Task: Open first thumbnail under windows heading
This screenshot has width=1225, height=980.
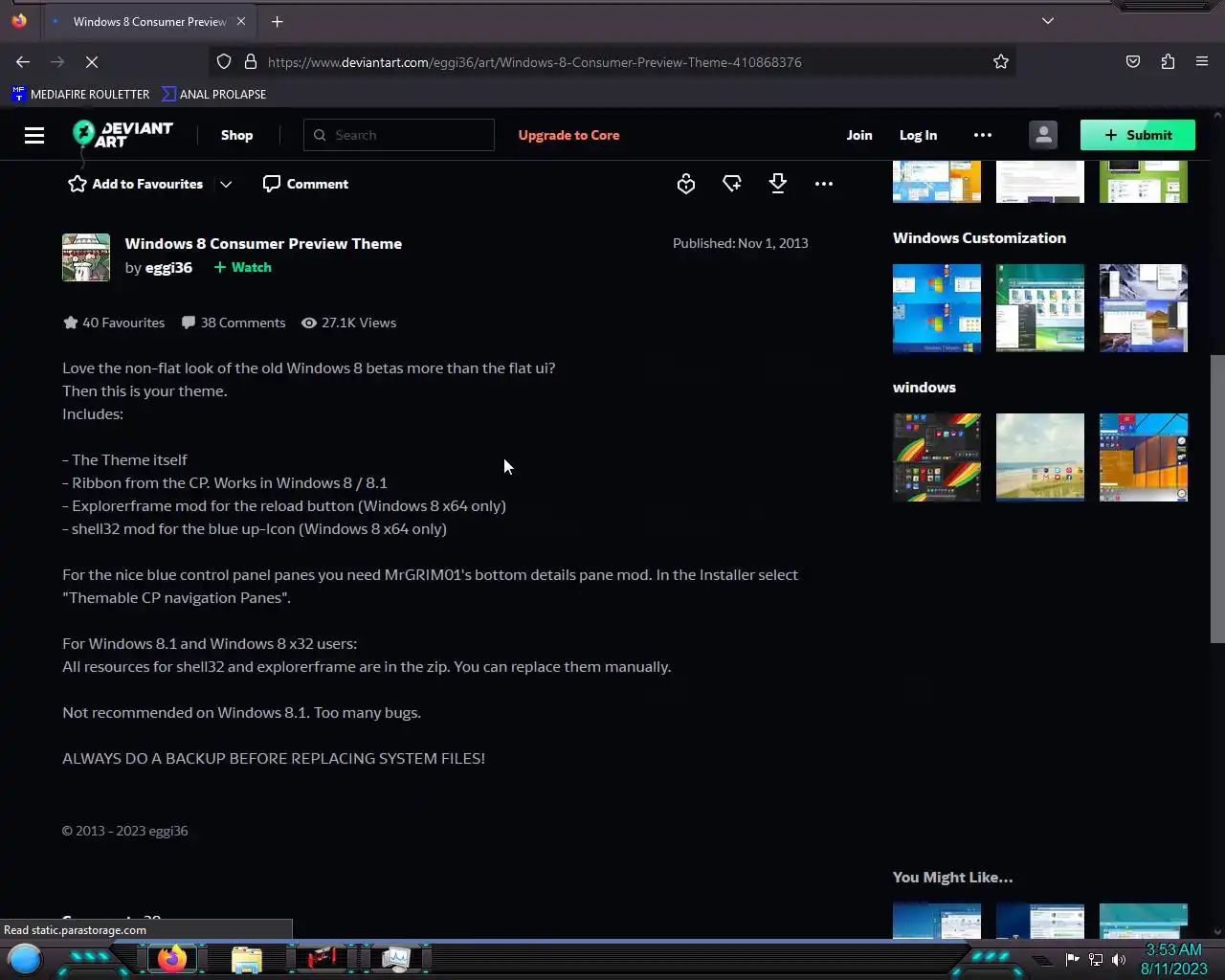Action: click(x=937, y=457)
